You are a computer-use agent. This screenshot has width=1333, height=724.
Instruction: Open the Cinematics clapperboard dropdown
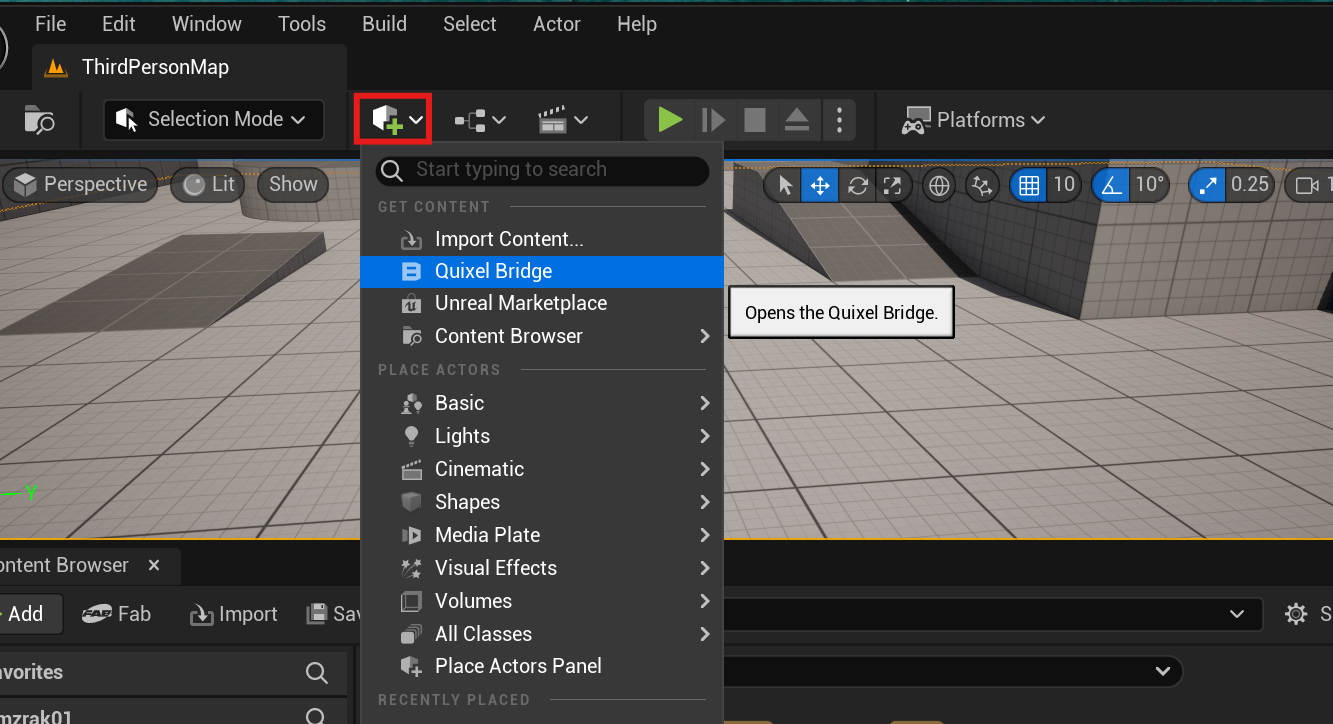coord(563,120)
